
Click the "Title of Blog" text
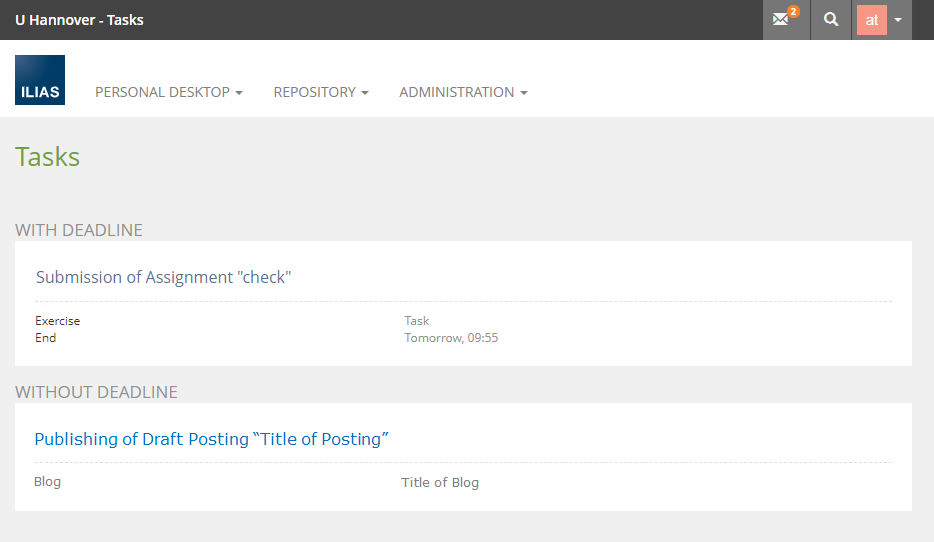point(440,482)
